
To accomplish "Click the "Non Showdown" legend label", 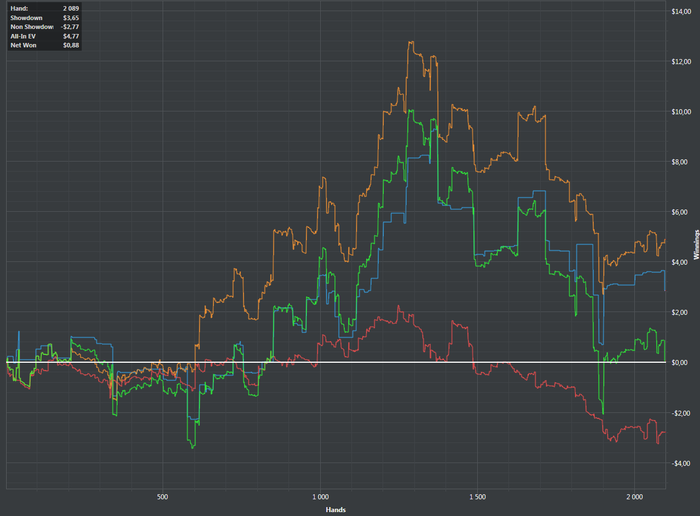I will click(32, 27).
